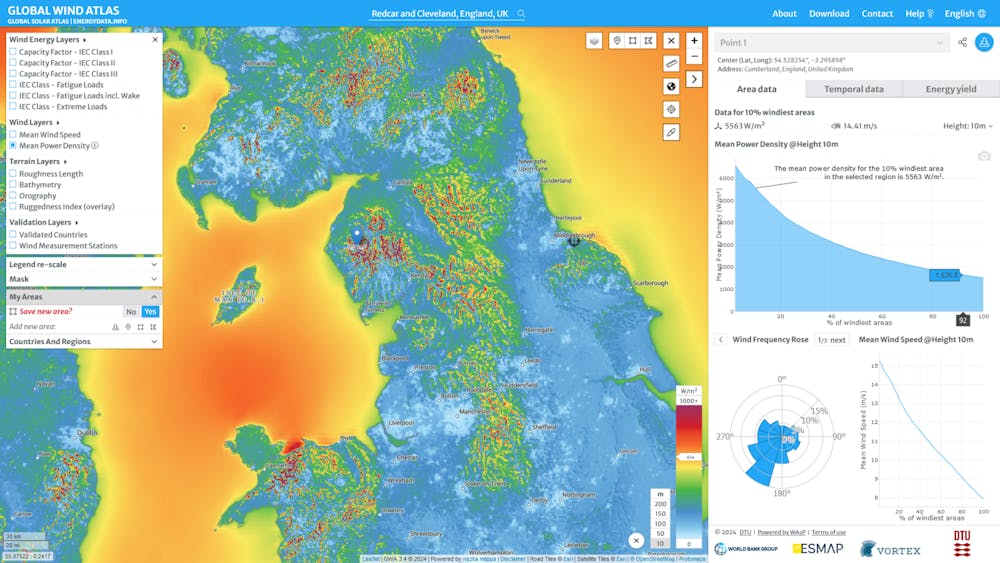Expand Countries And Regions panel
The height and width of the screenshot is (563, 1000).
coord(84,342)
